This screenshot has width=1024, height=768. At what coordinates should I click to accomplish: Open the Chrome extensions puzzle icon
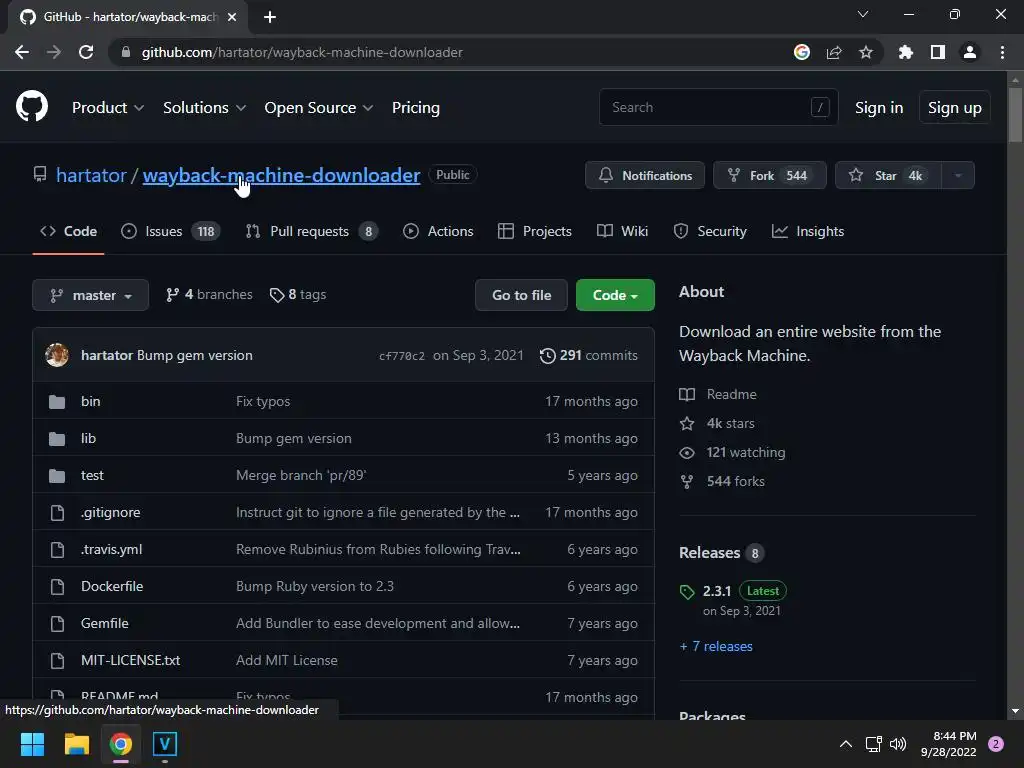tap(906, 52)
